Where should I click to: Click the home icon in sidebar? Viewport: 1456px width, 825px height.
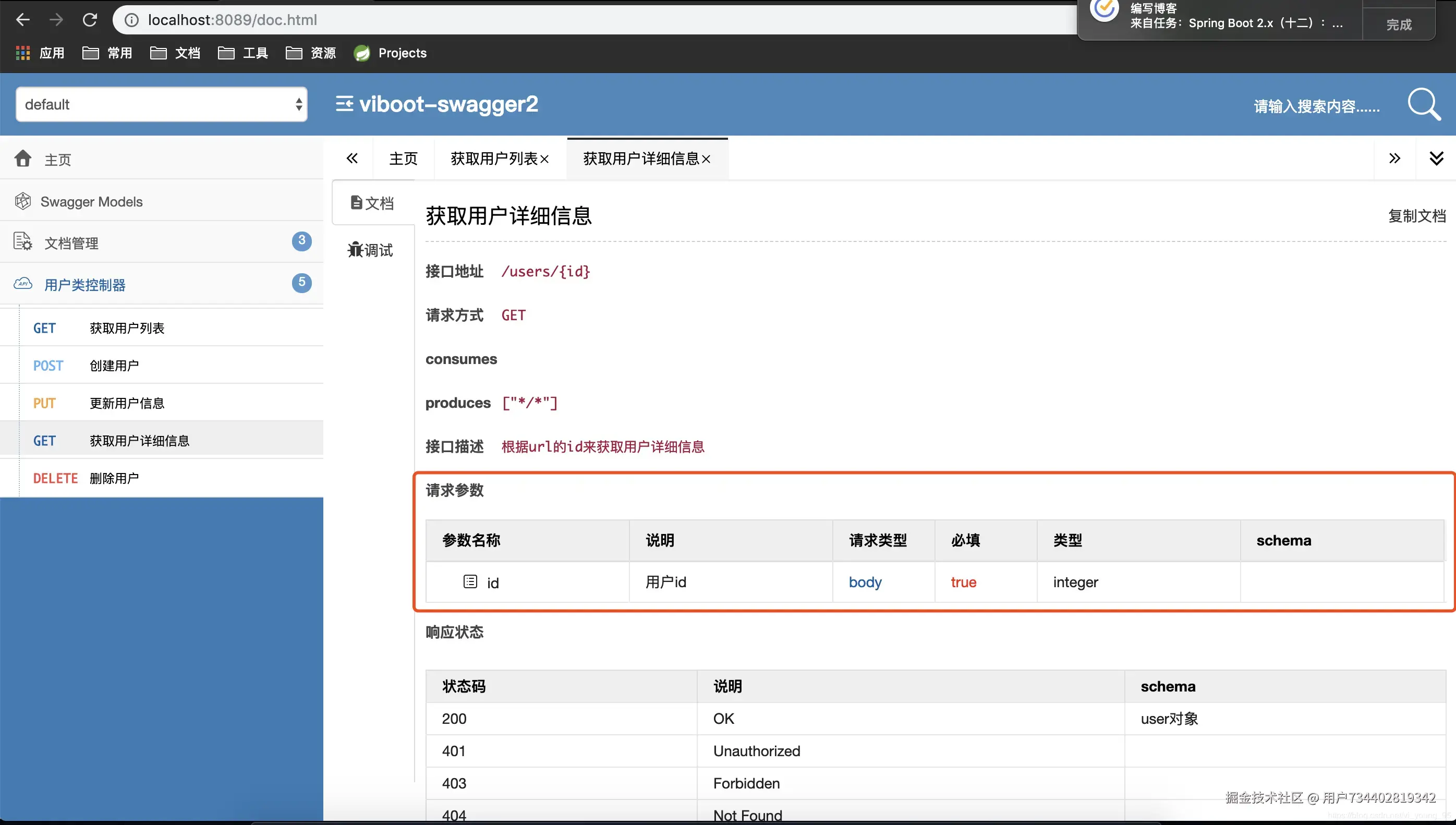click(x=23, y=159)
